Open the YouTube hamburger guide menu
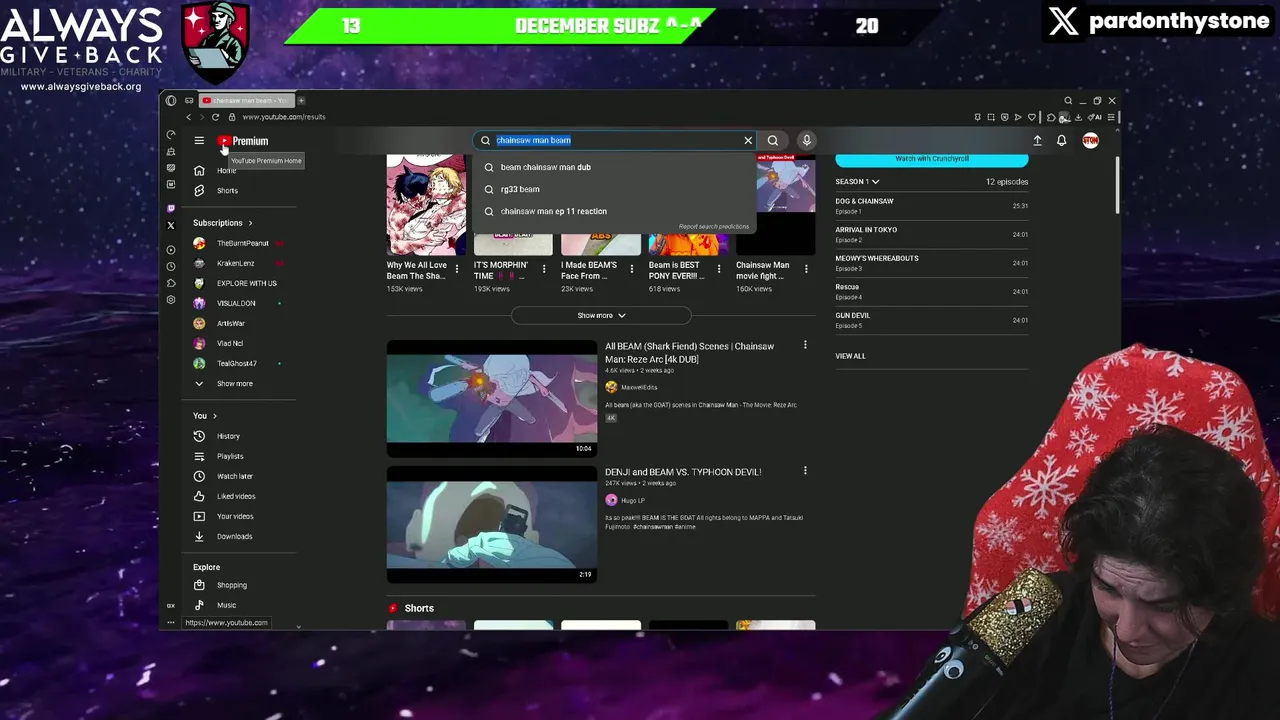 tap(199, 141)
